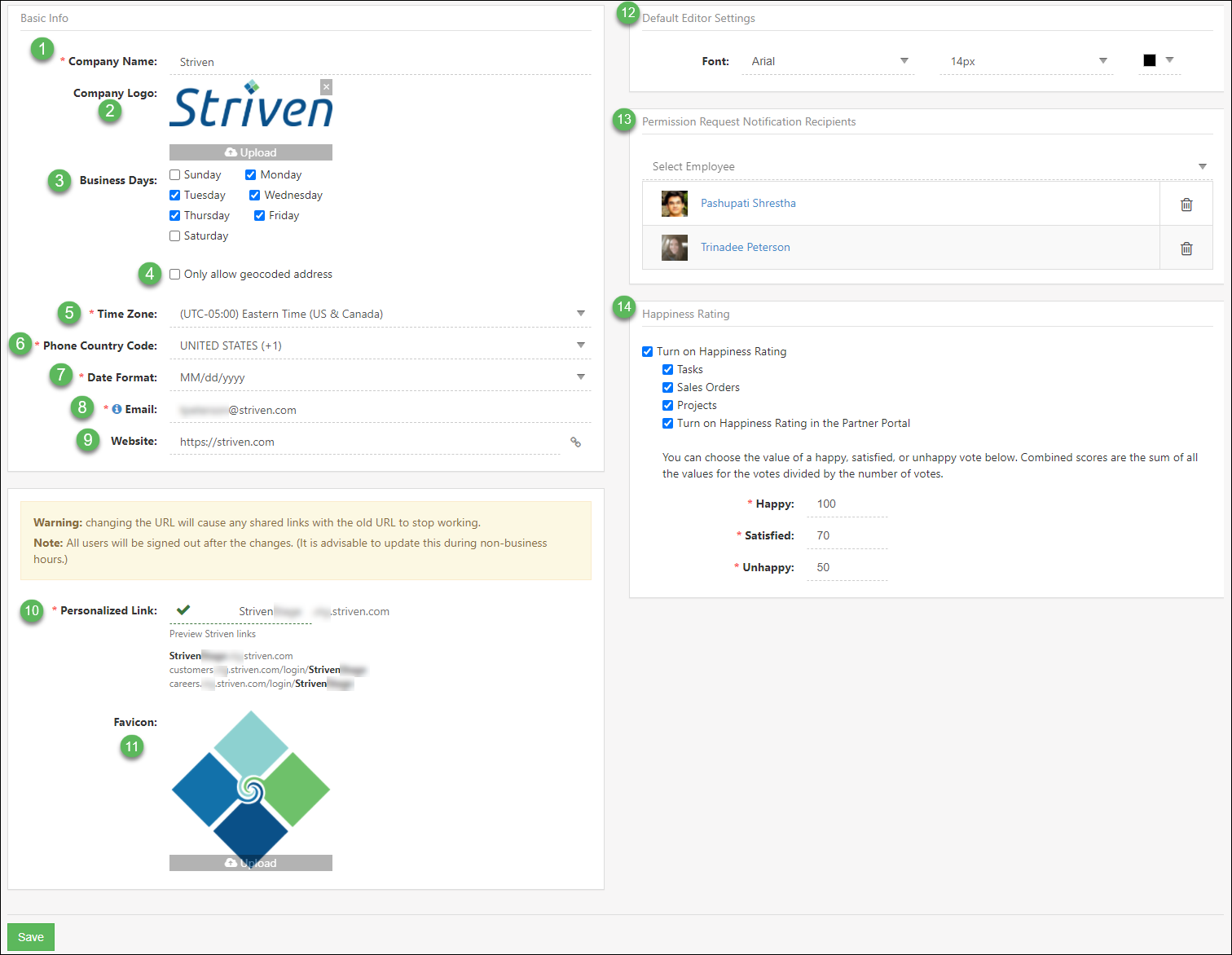Click the Email info icon
1232x955 pixels.
click(117, 409)
